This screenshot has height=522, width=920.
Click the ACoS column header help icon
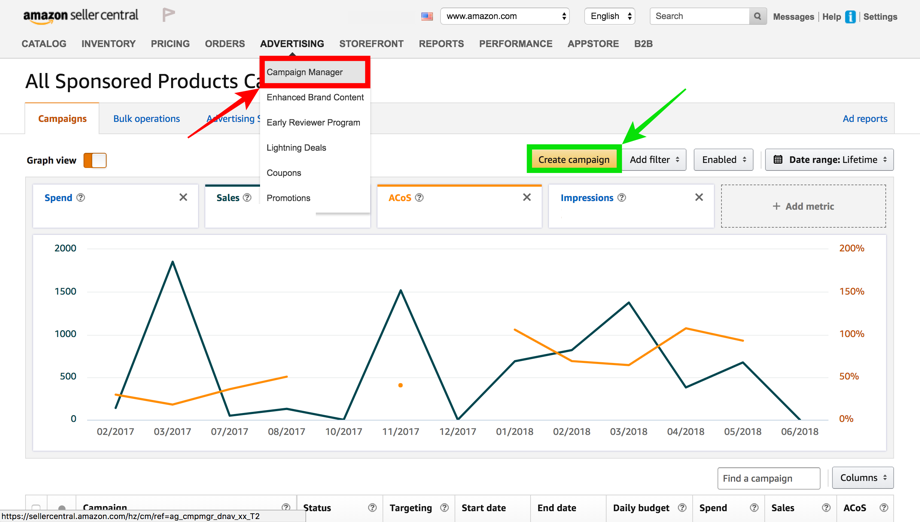click(x=884, y=508)
